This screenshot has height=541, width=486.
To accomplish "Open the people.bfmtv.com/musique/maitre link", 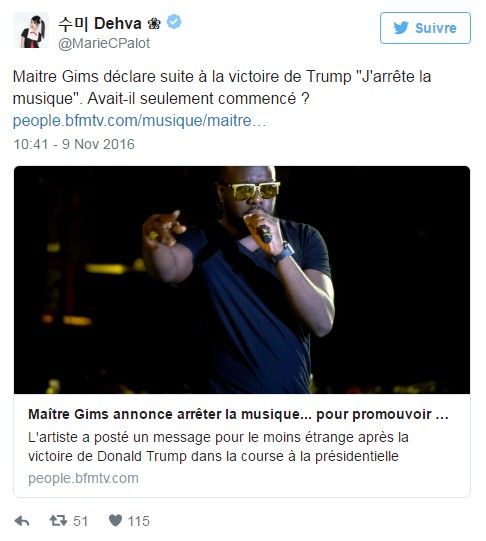I will (139, 121).
